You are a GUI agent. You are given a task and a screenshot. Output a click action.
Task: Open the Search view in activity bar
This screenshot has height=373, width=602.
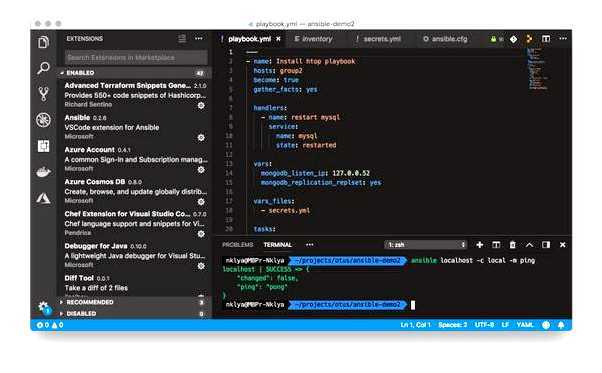43,68
